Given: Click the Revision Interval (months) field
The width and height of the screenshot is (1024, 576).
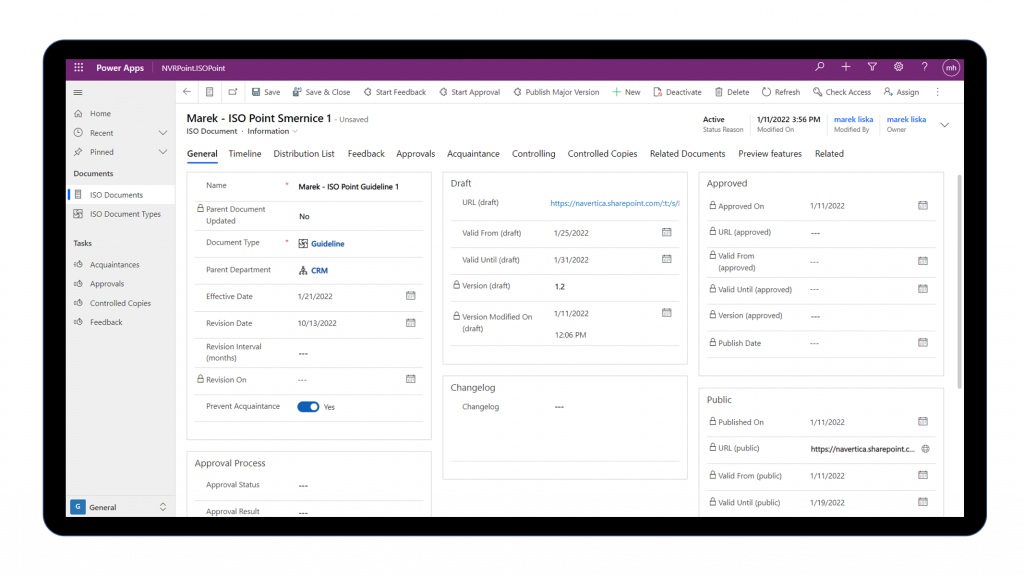Looking at the screenshot, I should (x=359, y=353).
